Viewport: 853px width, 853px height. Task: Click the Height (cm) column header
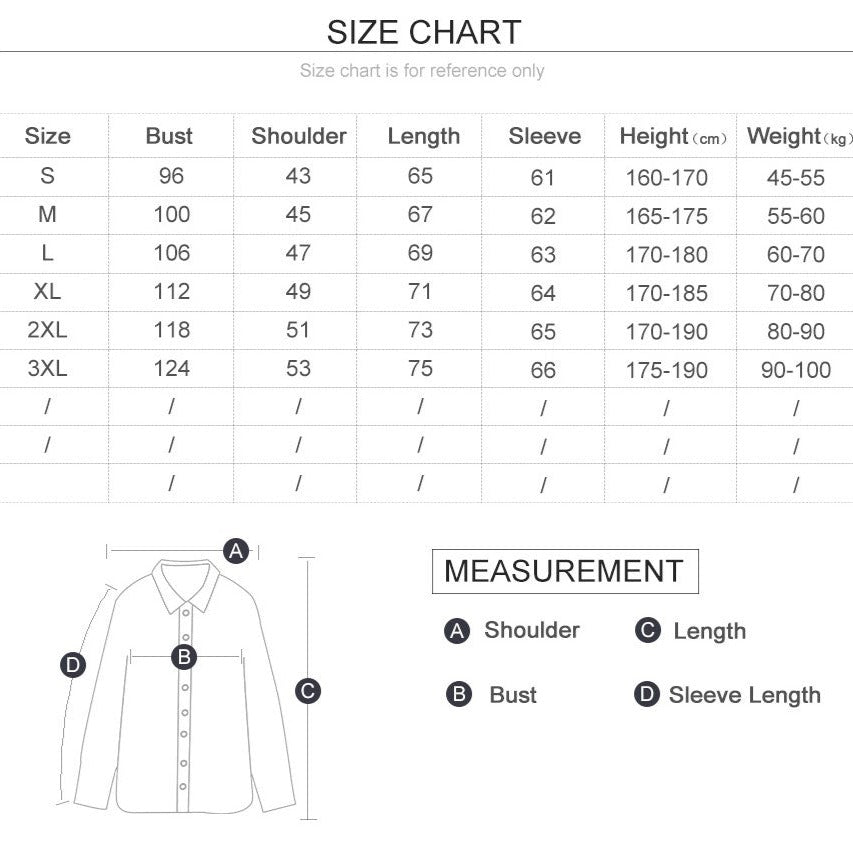(672, 137)
